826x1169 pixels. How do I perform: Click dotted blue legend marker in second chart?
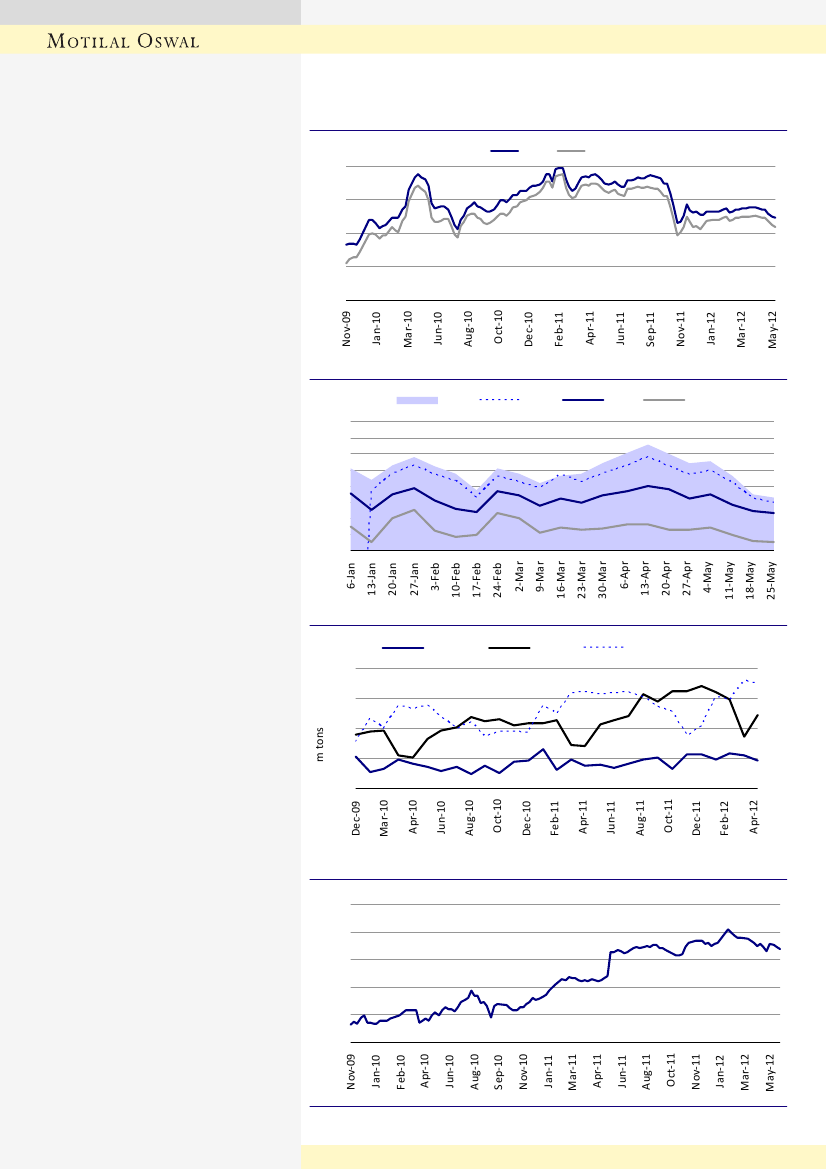point(501,400)
